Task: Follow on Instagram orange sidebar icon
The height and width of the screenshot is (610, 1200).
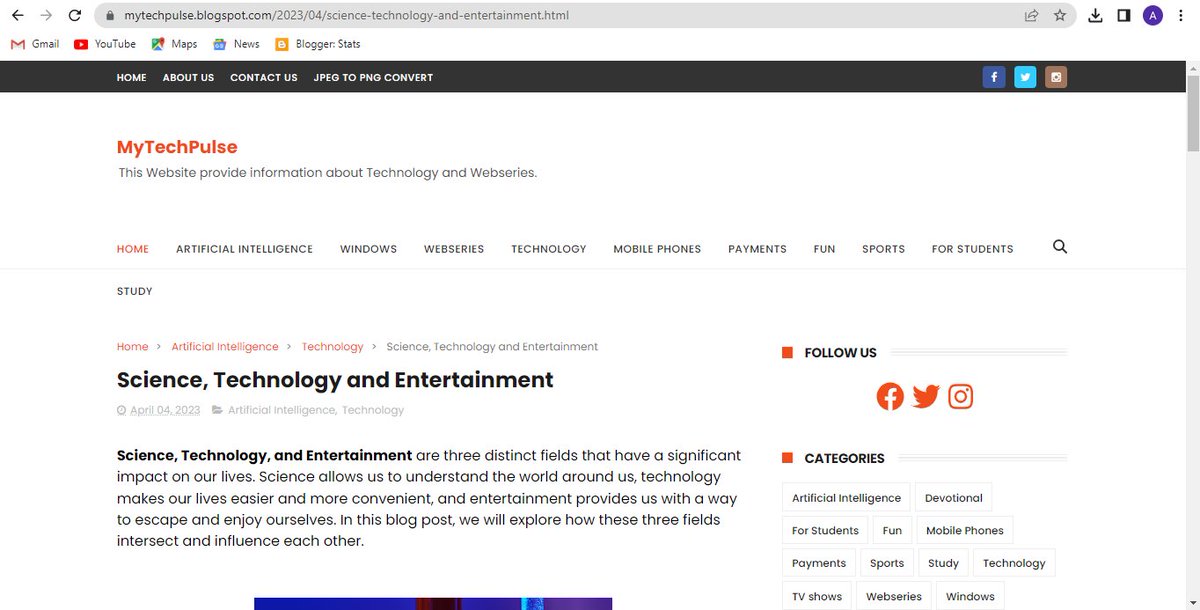Action: pyautogui.click(x=961, y=397)
